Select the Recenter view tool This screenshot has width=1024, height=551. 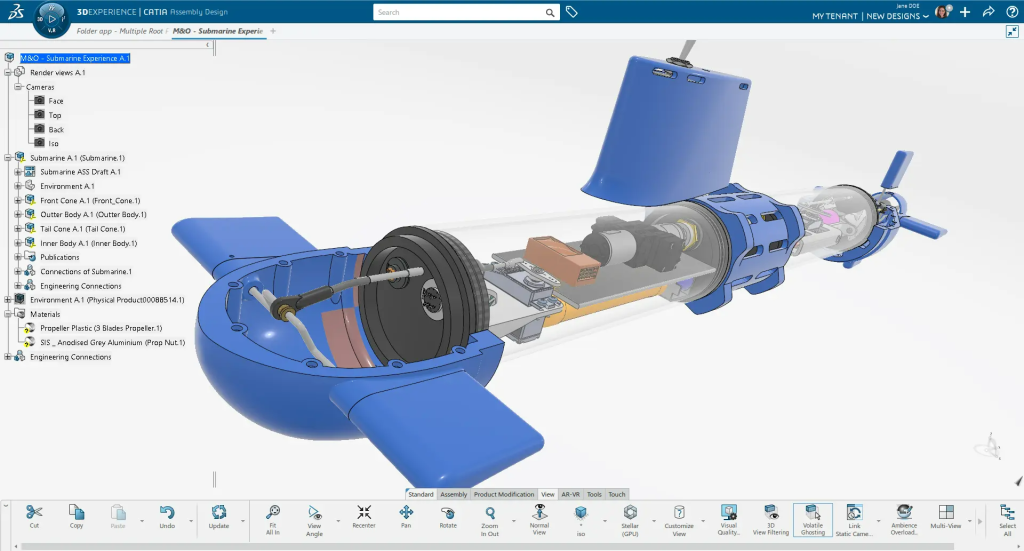tap(364, 516)
